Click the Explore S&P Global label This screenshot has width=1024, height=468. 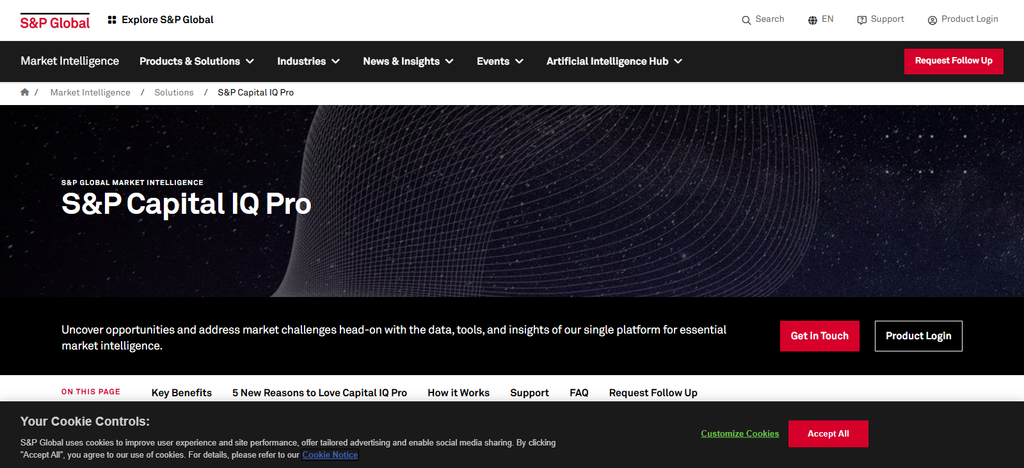[x=168, y=20]
